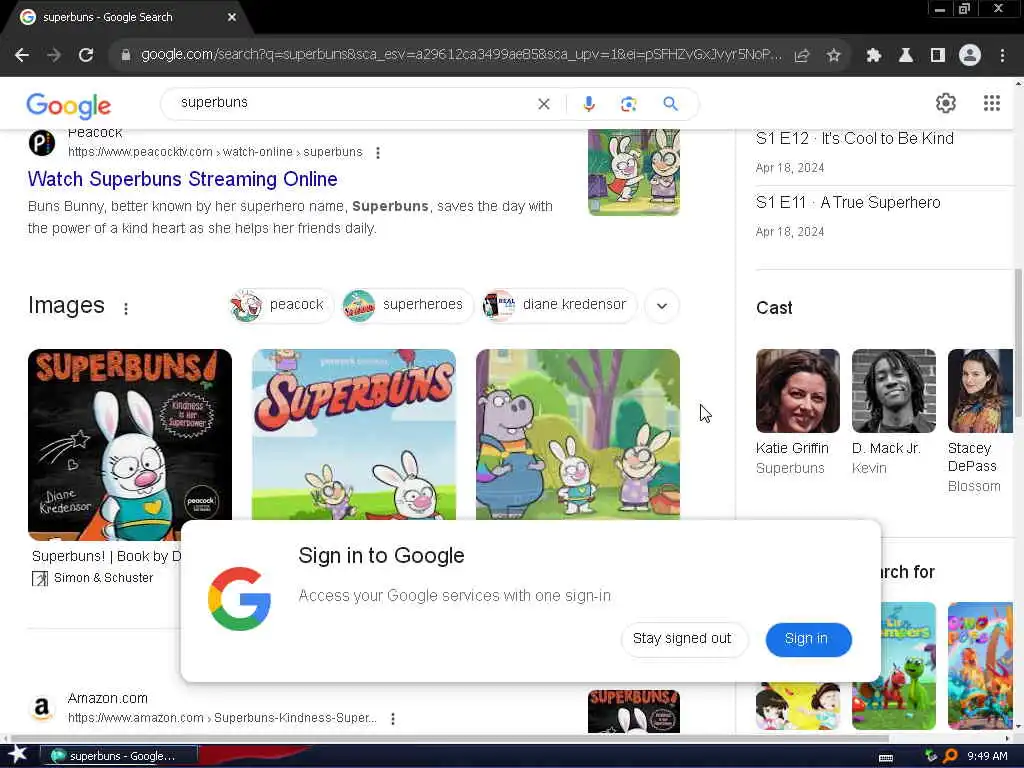Open the hippo and bunnies image
The width and height of the screenshot is (1024, 768).
578,434
